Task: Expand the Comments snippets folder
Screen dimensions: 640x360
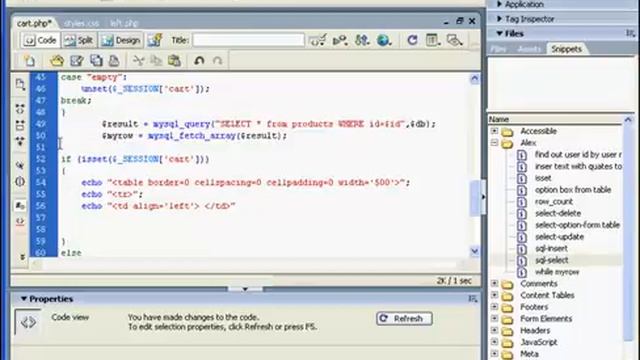Action: point(494,283)
